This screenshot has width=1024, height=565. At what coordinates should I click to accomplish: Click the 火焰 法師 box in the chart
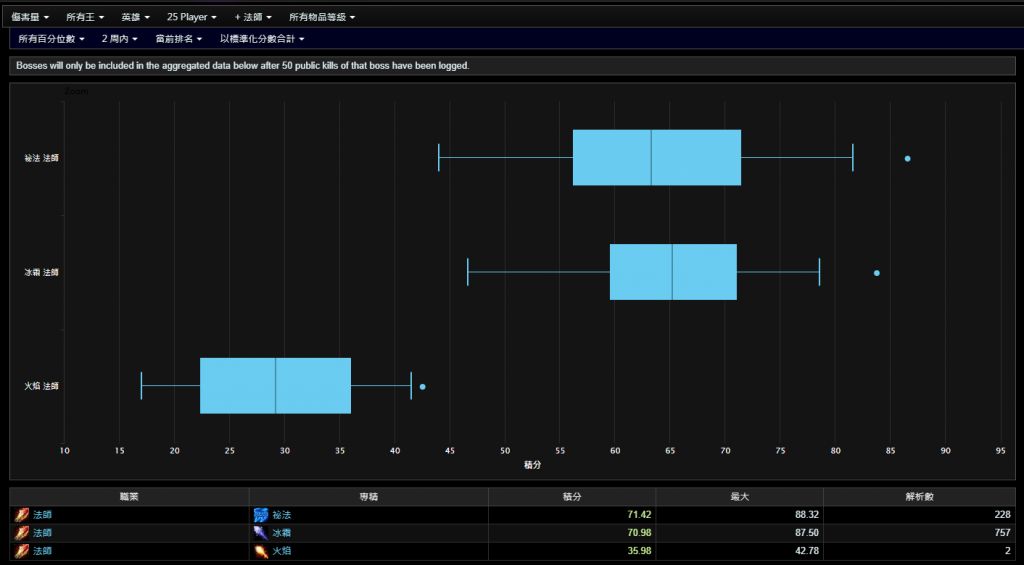(x=275, y=386)
